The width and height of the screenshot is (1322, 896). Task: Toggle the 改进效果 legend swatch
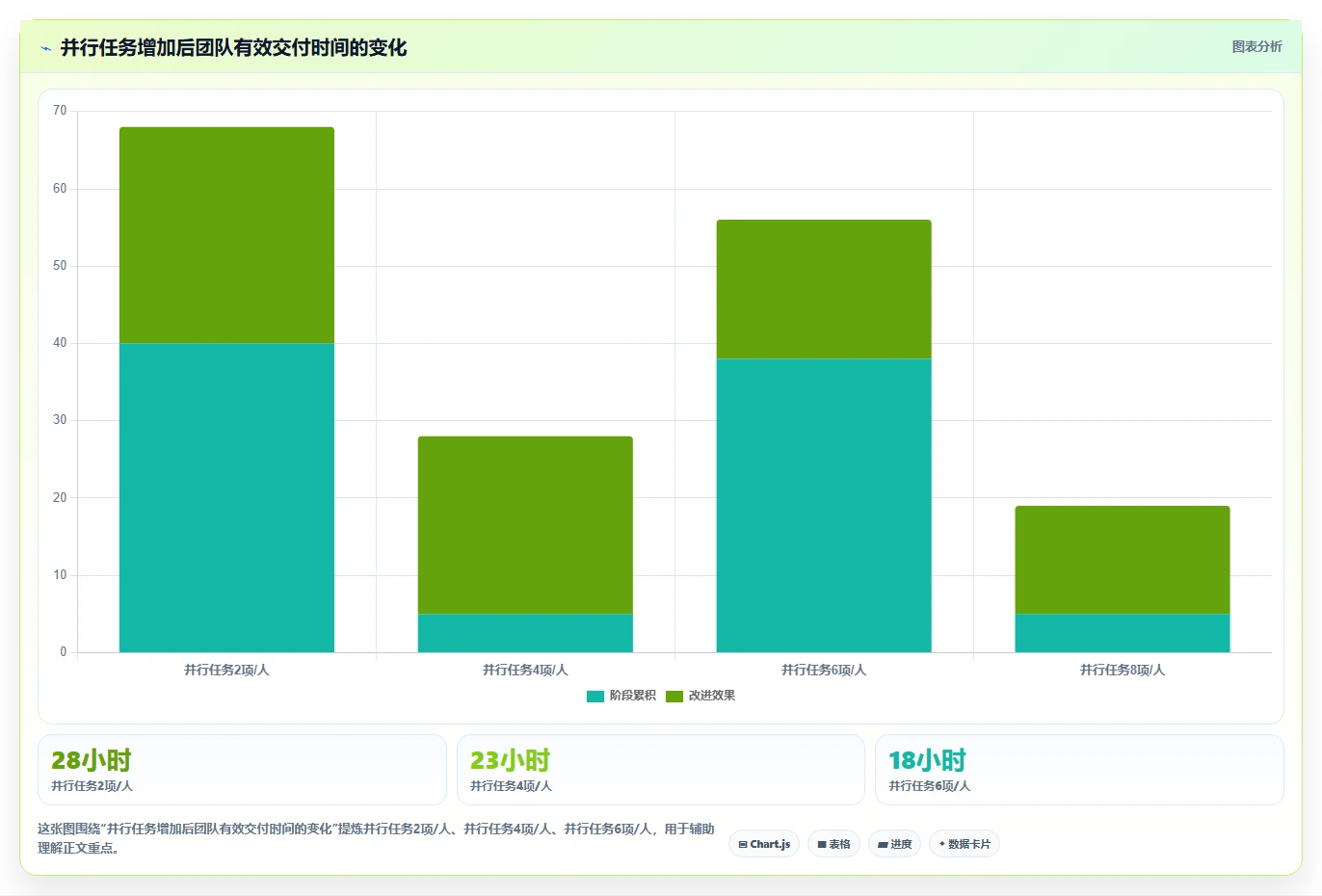tap(674, 697)
